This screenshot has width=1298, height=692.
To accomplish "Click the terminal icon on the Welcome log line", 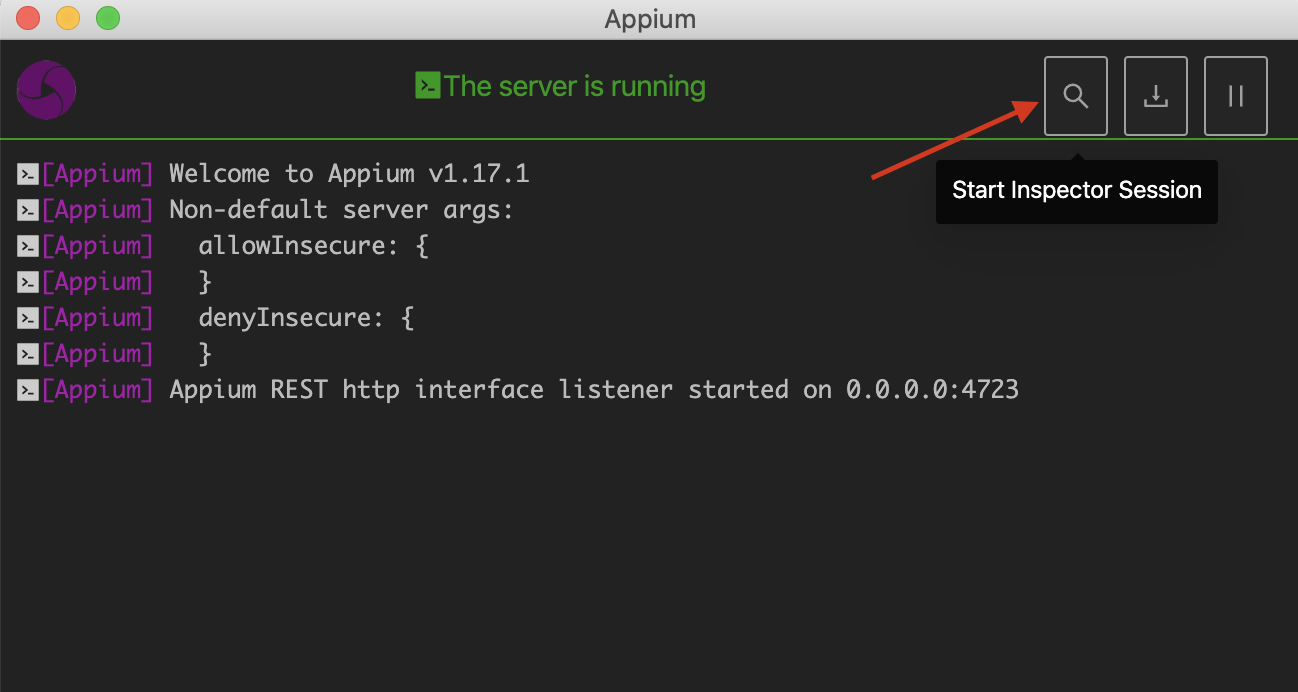I will [28, 175].
